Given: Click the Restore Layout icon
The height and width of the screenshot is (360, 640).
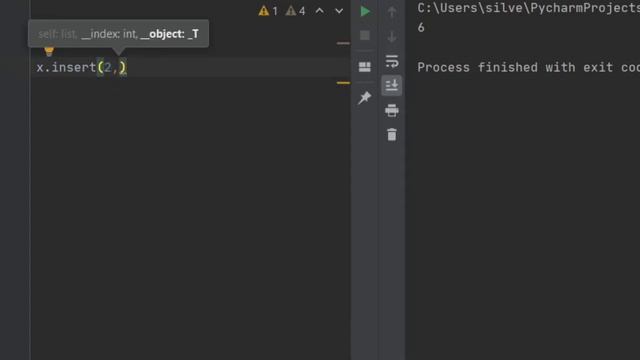Looking at the screenshot, I should coord(365,67).
